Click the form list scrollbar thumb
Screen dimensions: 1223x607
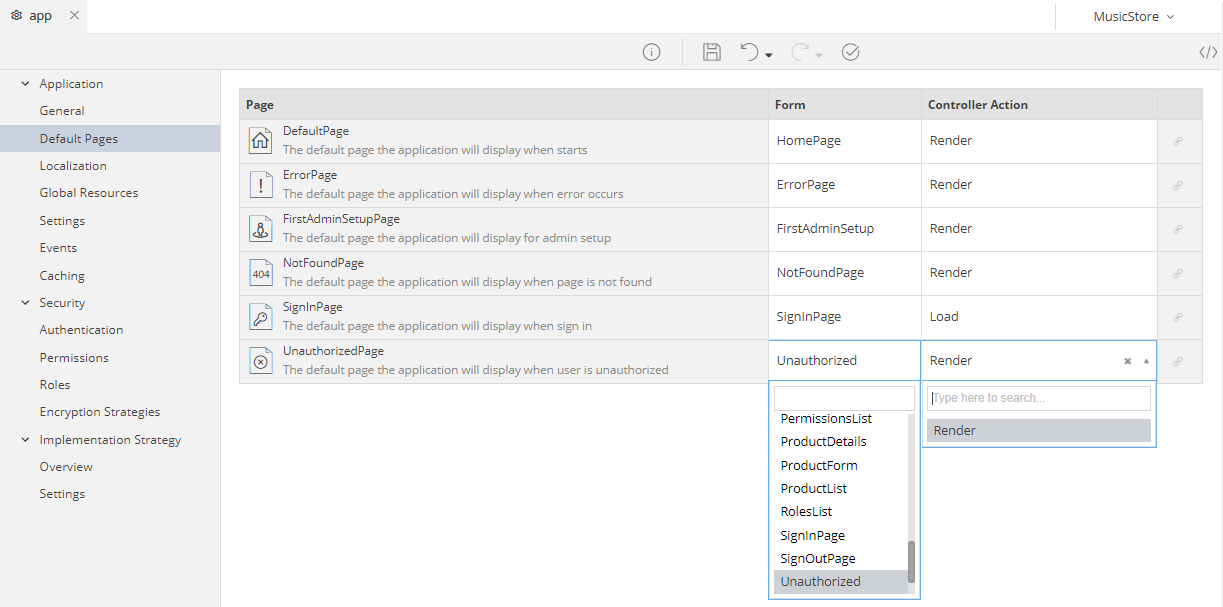911,561
